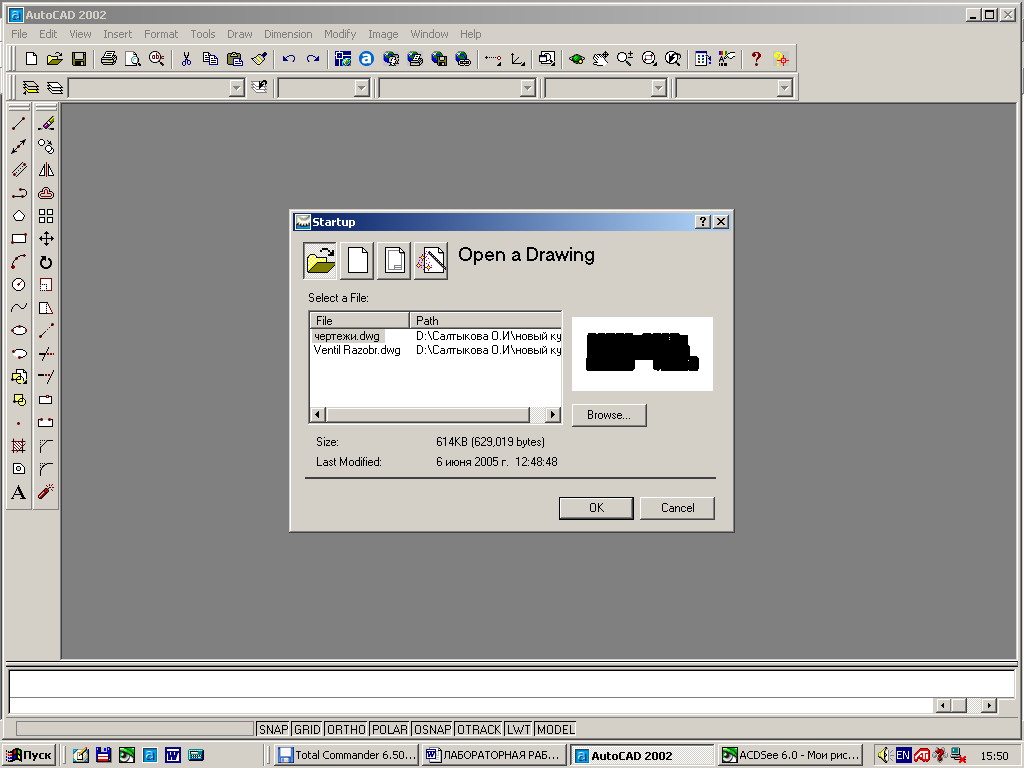Image resolution: width=1024 pixels, height=768 pixels.
Task: Click the Plot printer icon
Action: coord(108,59)
